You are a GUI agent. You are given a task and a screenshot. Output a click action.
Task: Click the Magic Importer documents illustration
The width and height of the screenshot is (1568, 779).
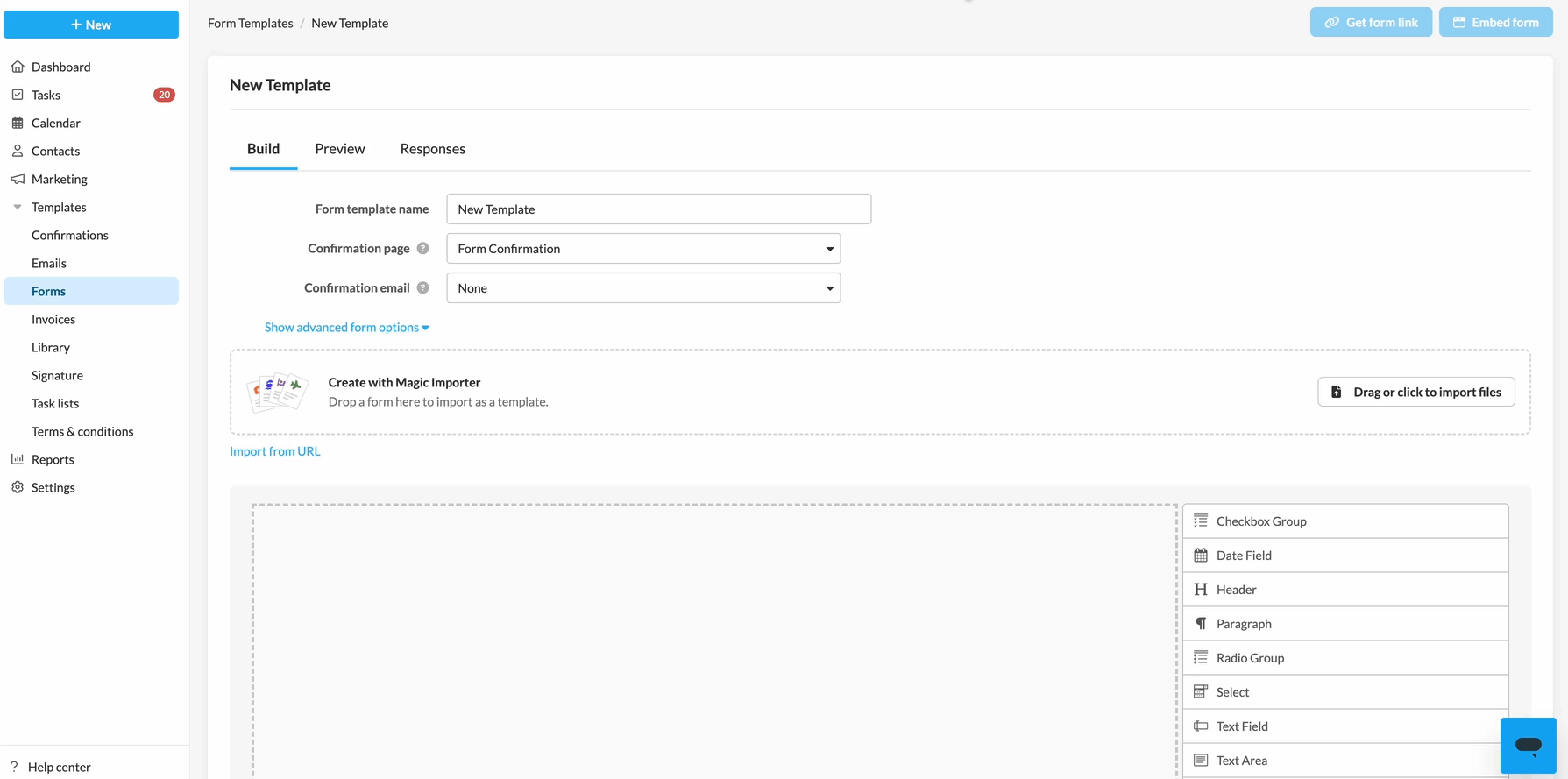[x=278, y=392]
